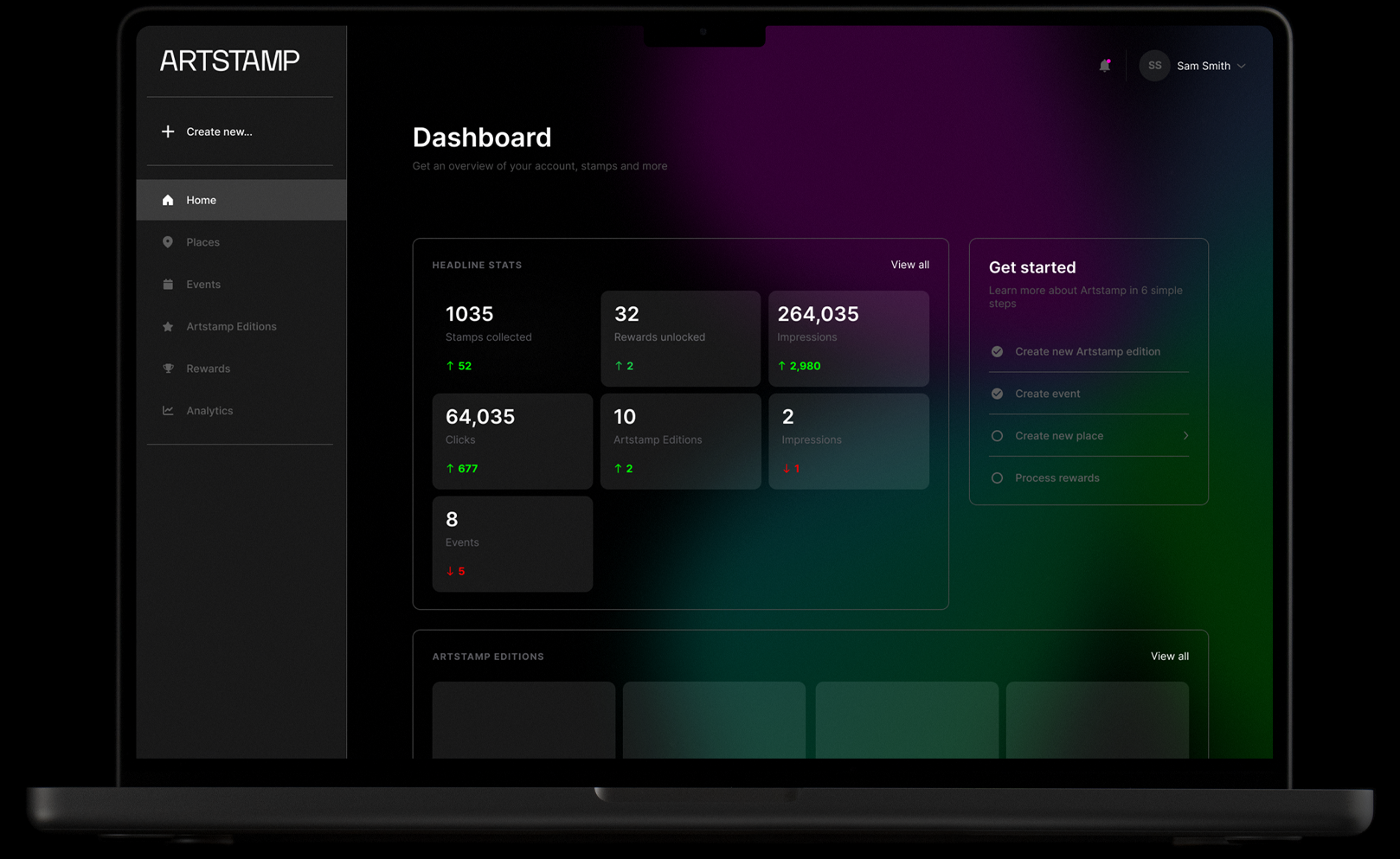Check the Process rewards step circle
This screenshot has width=1400, height=859.
997,478
